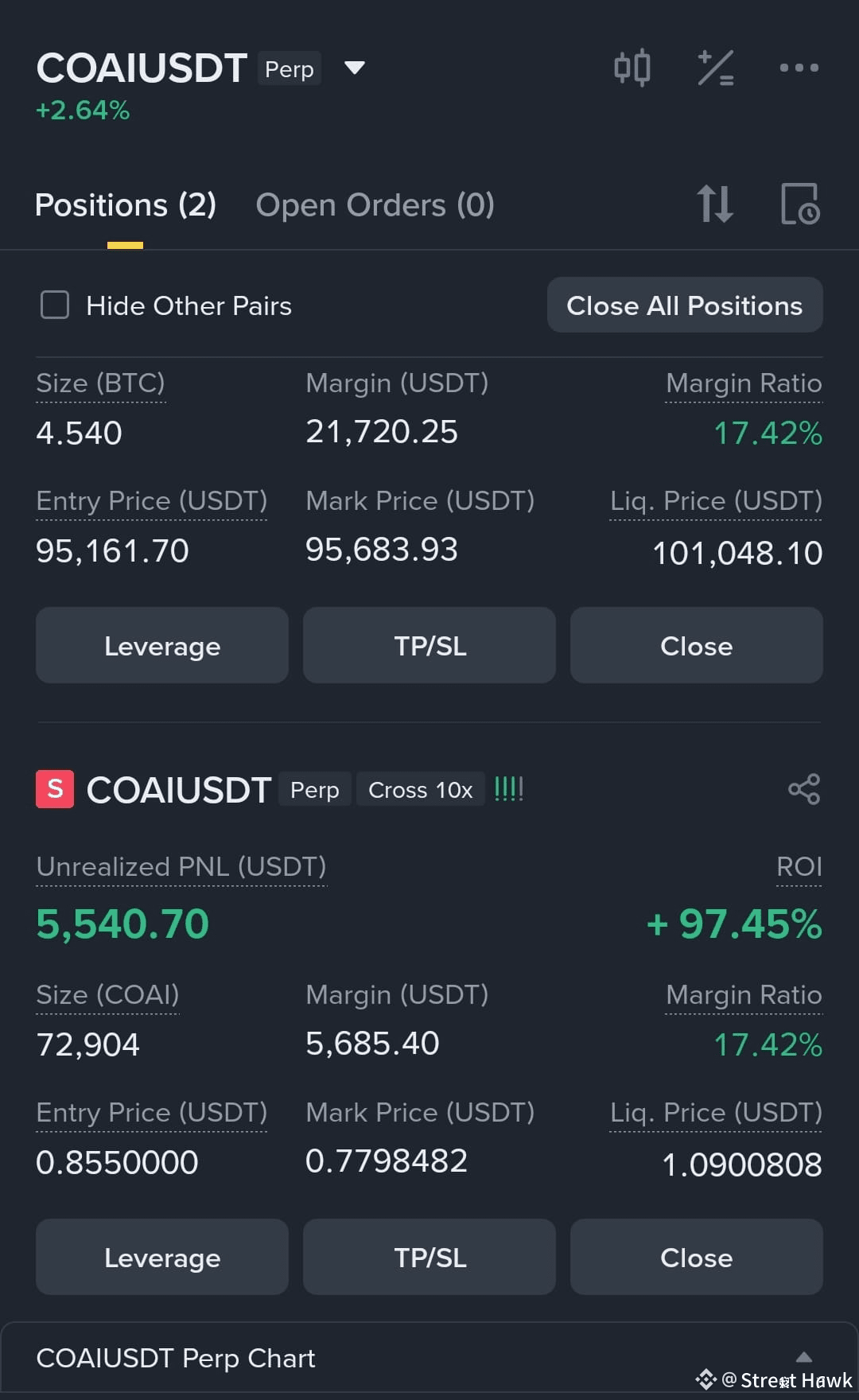Open TP/SL for the BTC position
Screen dimensions: 859x1400
click(x=429, y=645)
